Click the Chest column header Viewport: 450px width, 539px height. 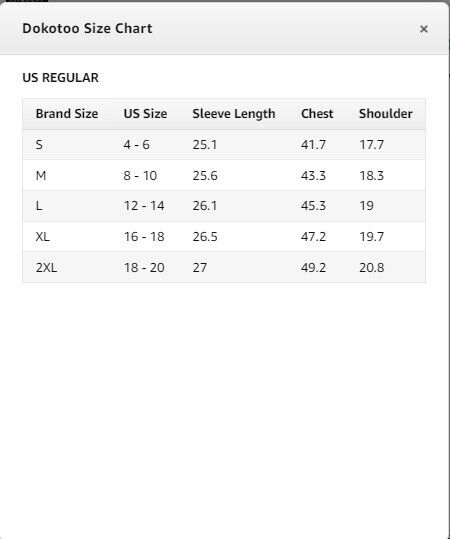(317, 113)
